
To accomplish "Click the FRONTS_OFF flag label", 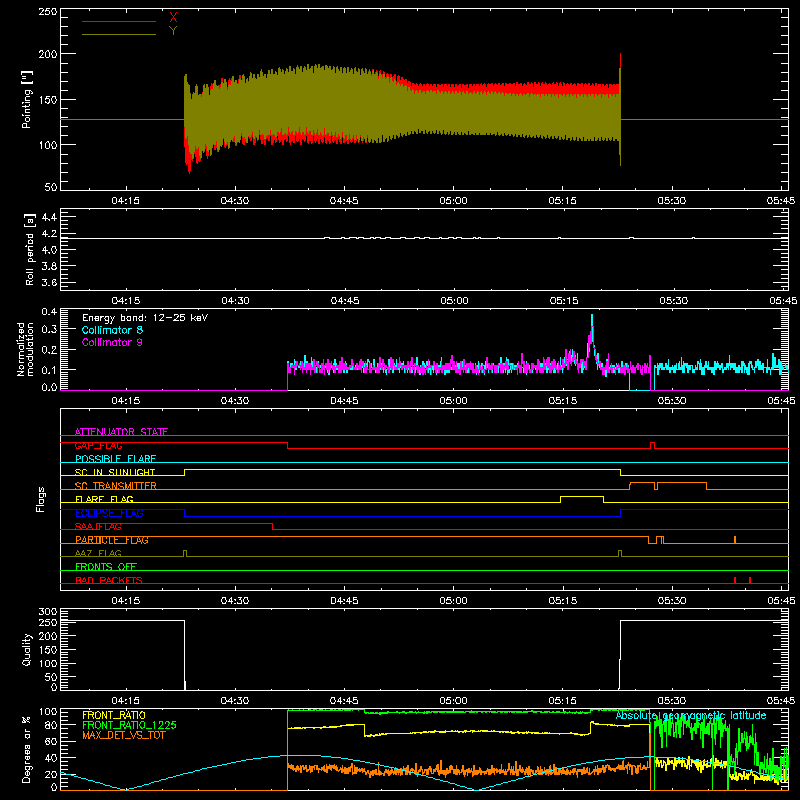I will (x=106, y=567).
